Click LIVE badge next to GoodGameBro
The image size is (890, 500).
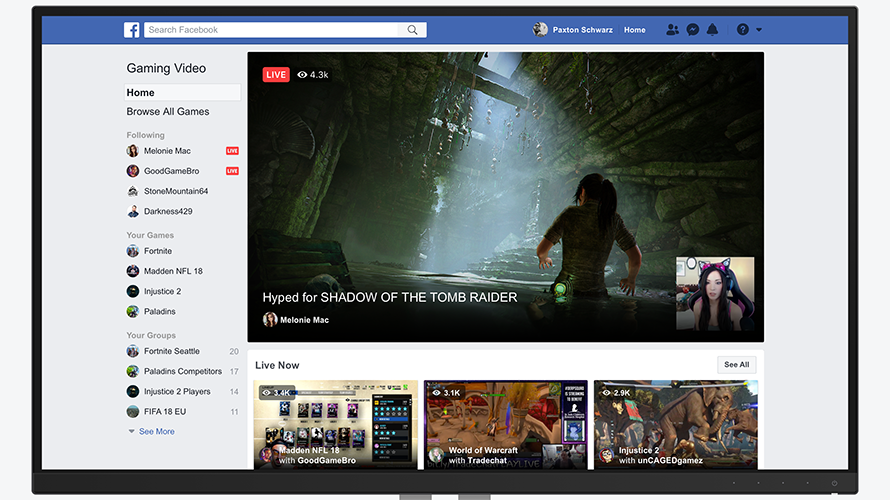(x=232, y=171)
